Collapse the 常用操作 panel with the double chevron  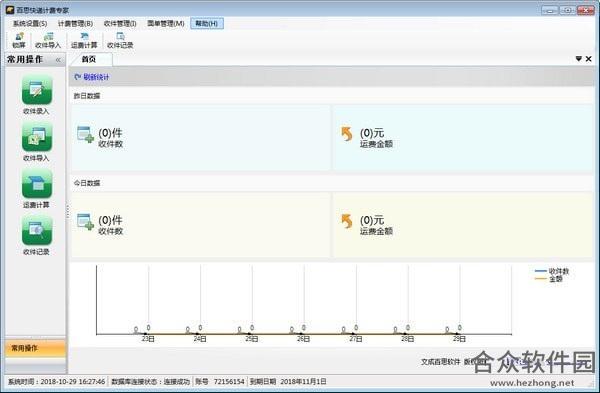point(58,60)
